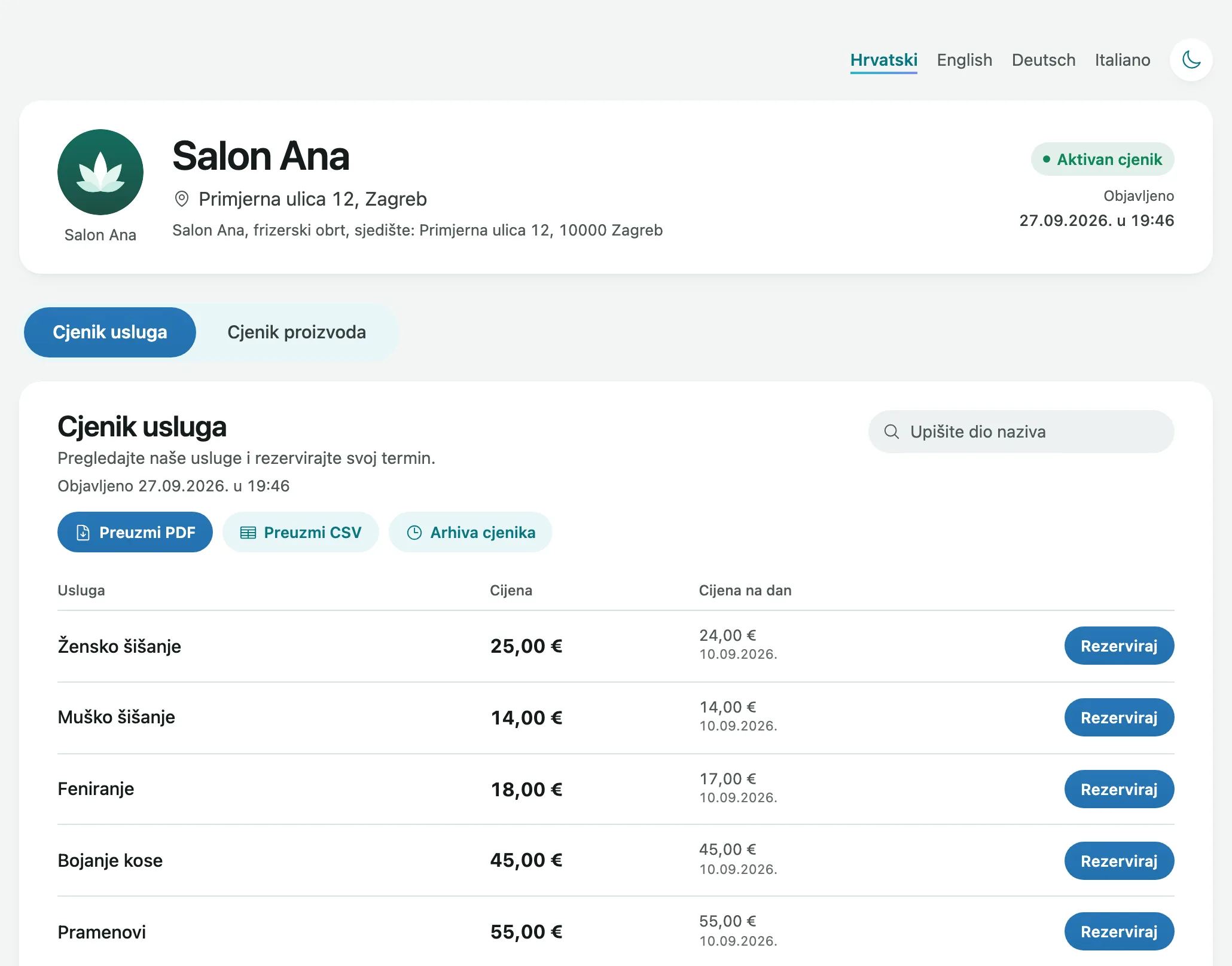Switch language to English
1232x966 pixels.
click(964, 60)
